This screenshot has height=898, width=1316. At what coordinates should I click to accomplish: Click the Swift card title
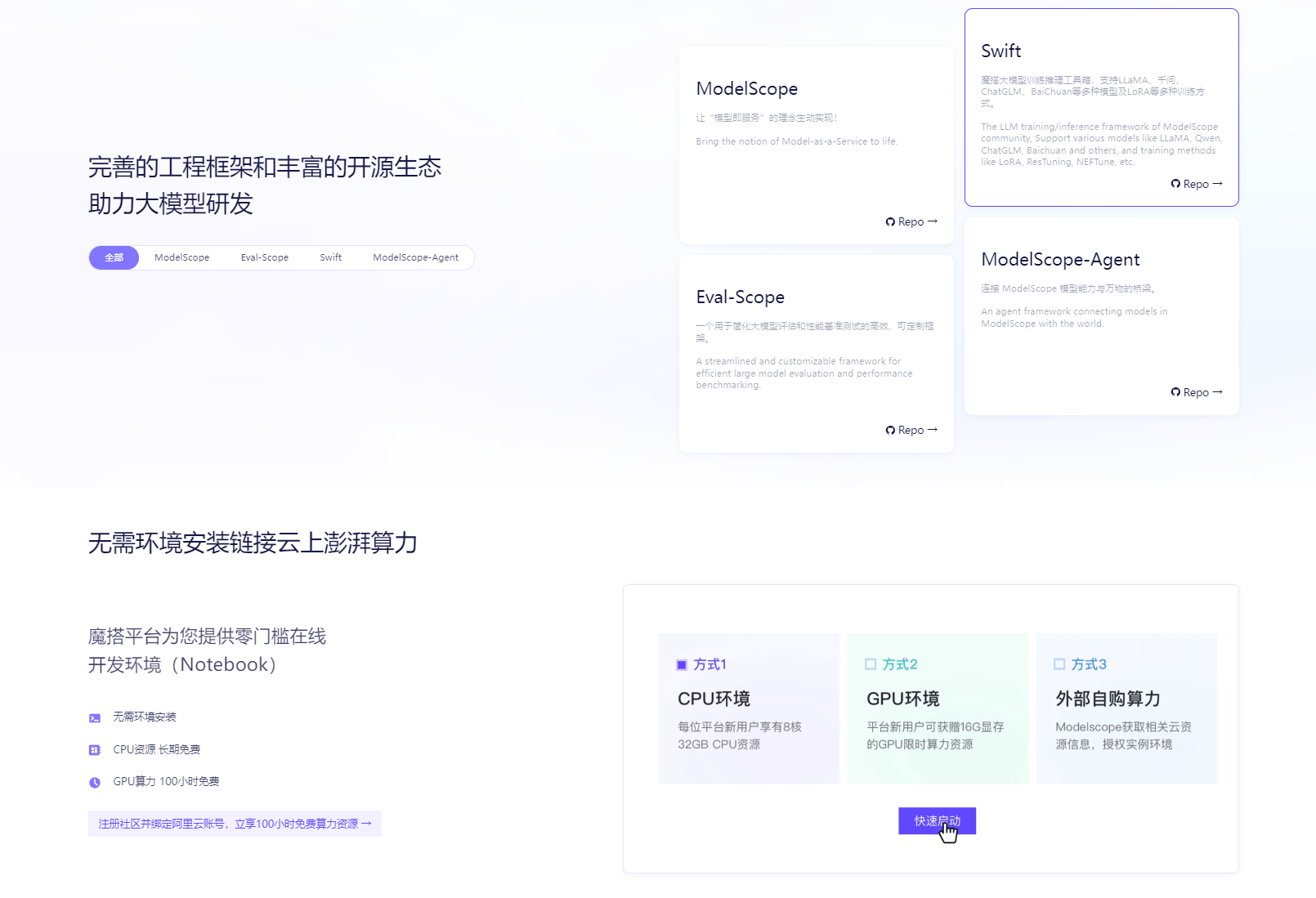(1001, 51)
